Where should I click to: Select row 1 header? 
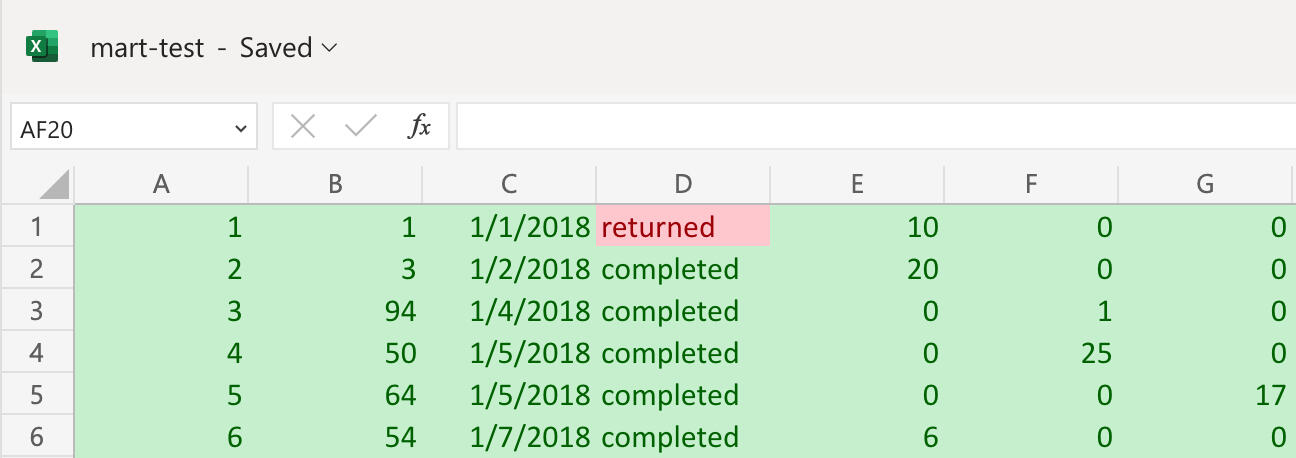point(37,227)
